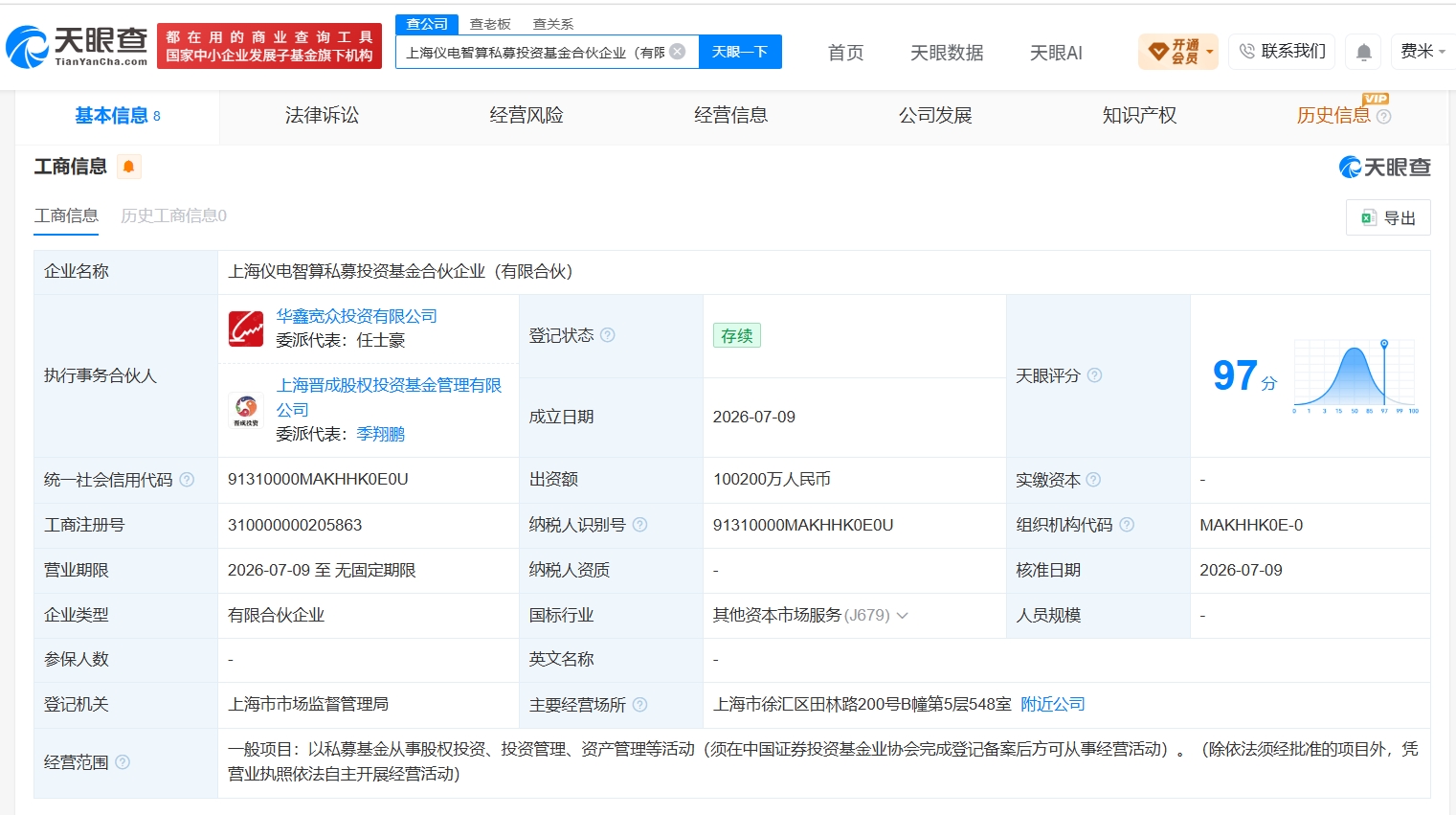This screenshot has height=815, width=1456.
Task: Select organization code MAKHHK0E-0
Action: click(x=1251, y=525)
